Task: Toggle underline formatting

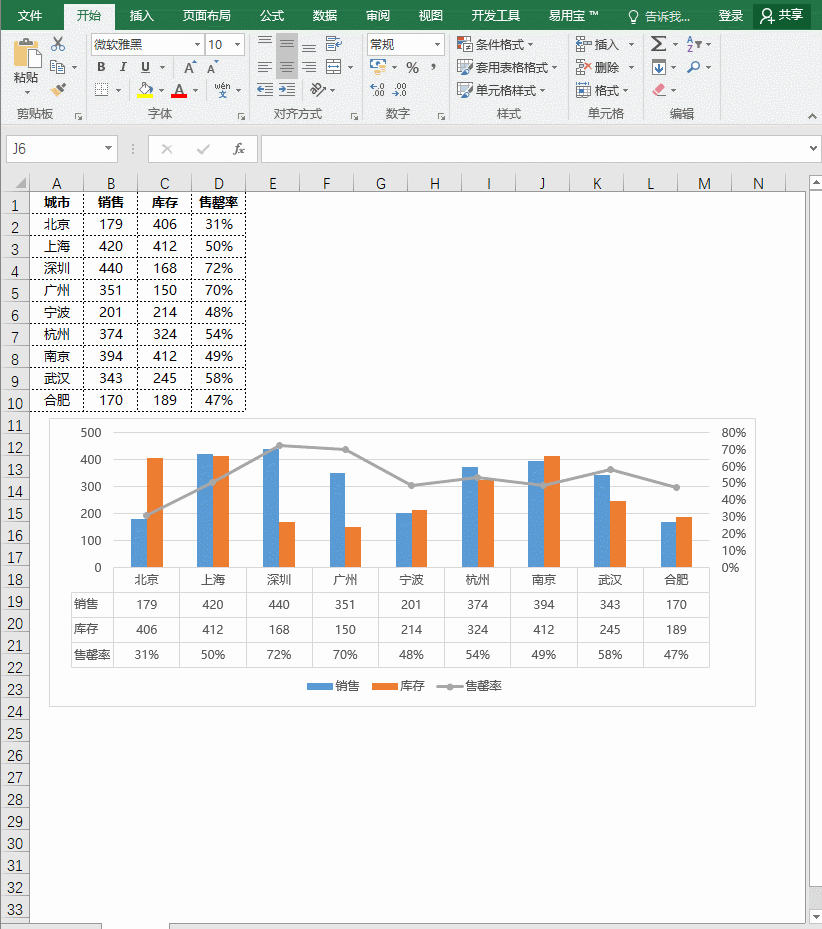Action: pos(145,67)
